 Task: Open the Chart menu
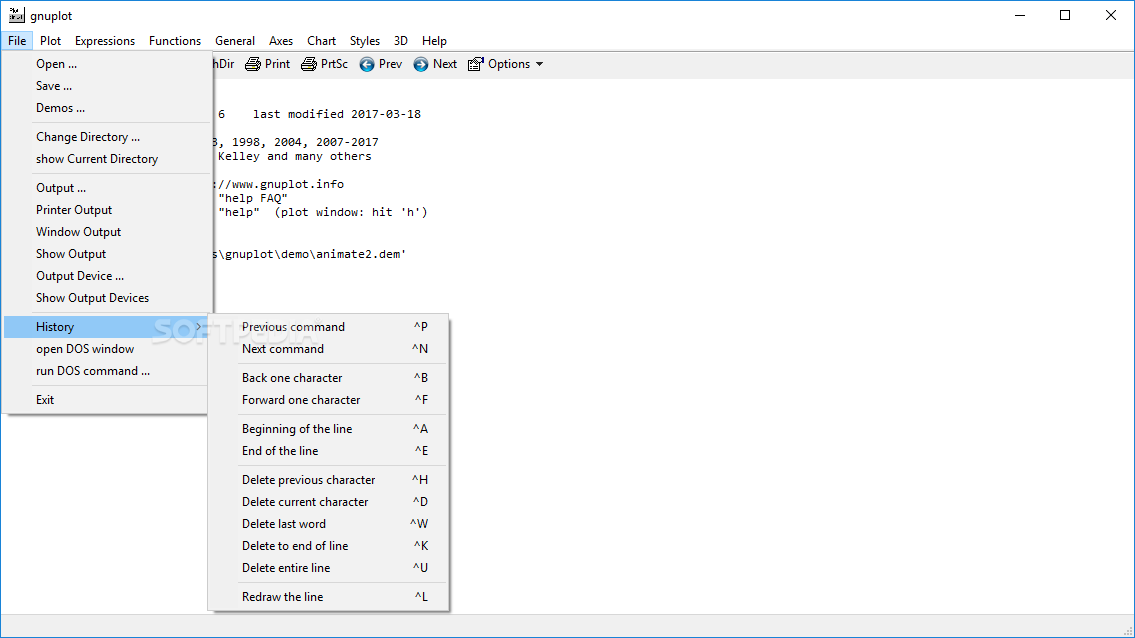[x=321, y=41]
